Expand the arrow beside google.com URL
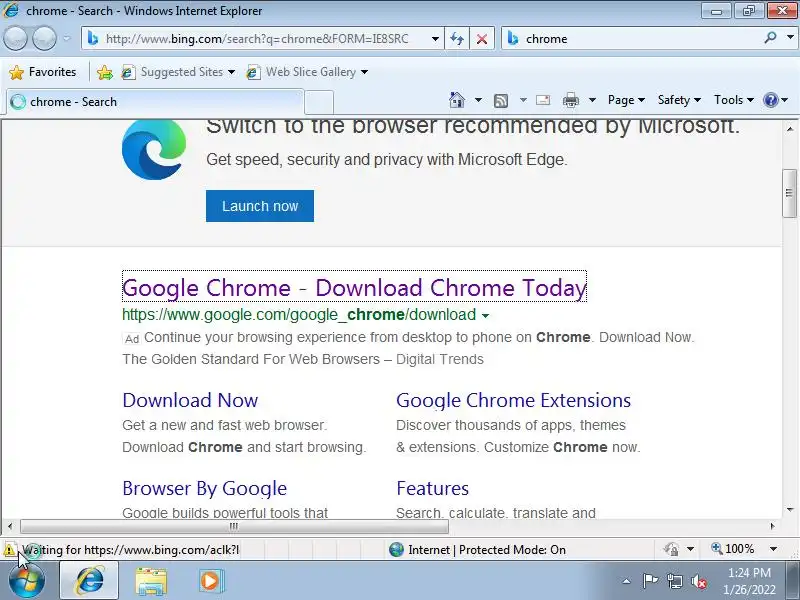This screenshot has height=600, width=800. (485, 316)
